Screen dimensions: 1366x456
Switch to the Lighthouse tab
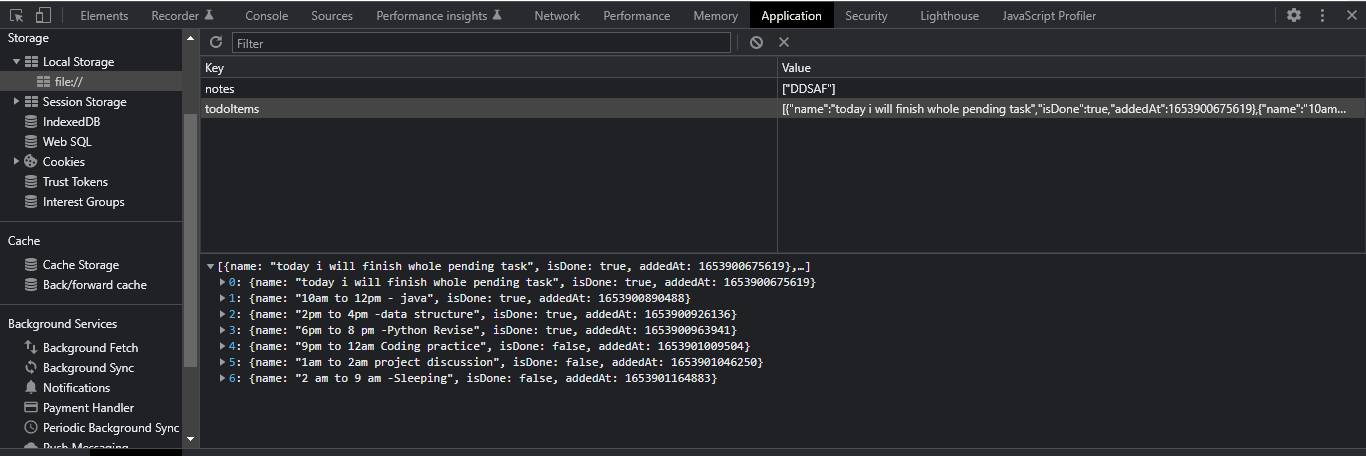coord(950,15)
